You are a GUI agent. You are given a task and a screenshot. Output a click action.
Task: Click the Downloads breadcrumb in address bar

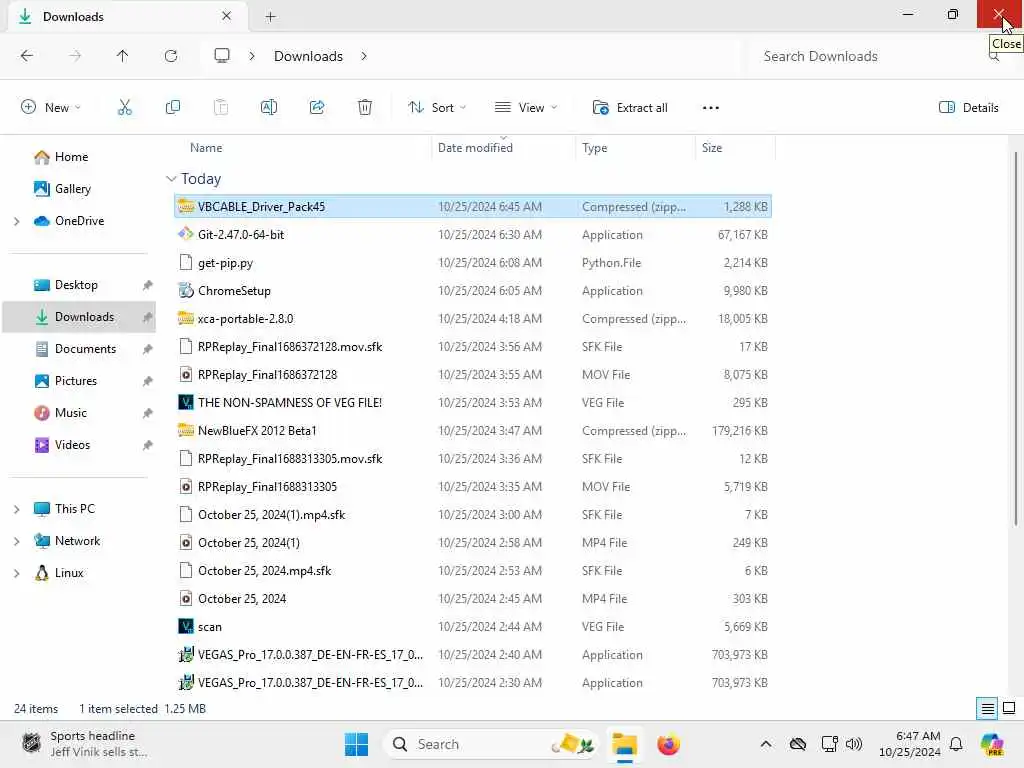(x=308, y=56)
